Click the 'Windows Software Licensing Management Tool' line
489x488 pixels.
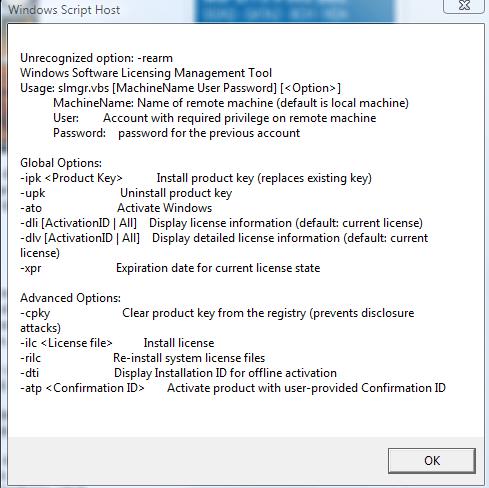pos(146,73)
